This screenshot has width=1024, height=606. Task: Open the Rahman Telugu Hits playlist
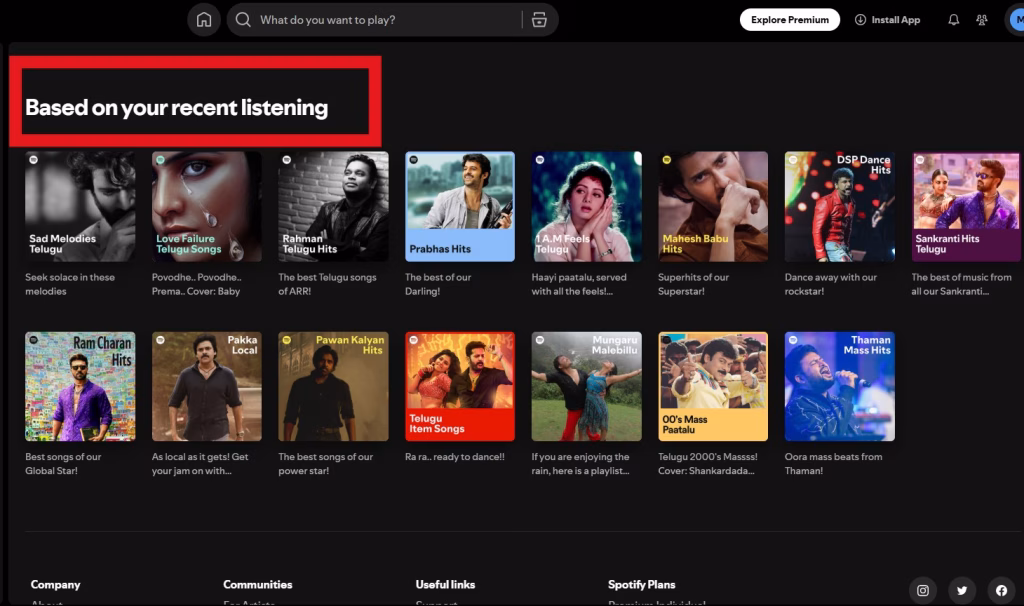(x=332, y=205)
